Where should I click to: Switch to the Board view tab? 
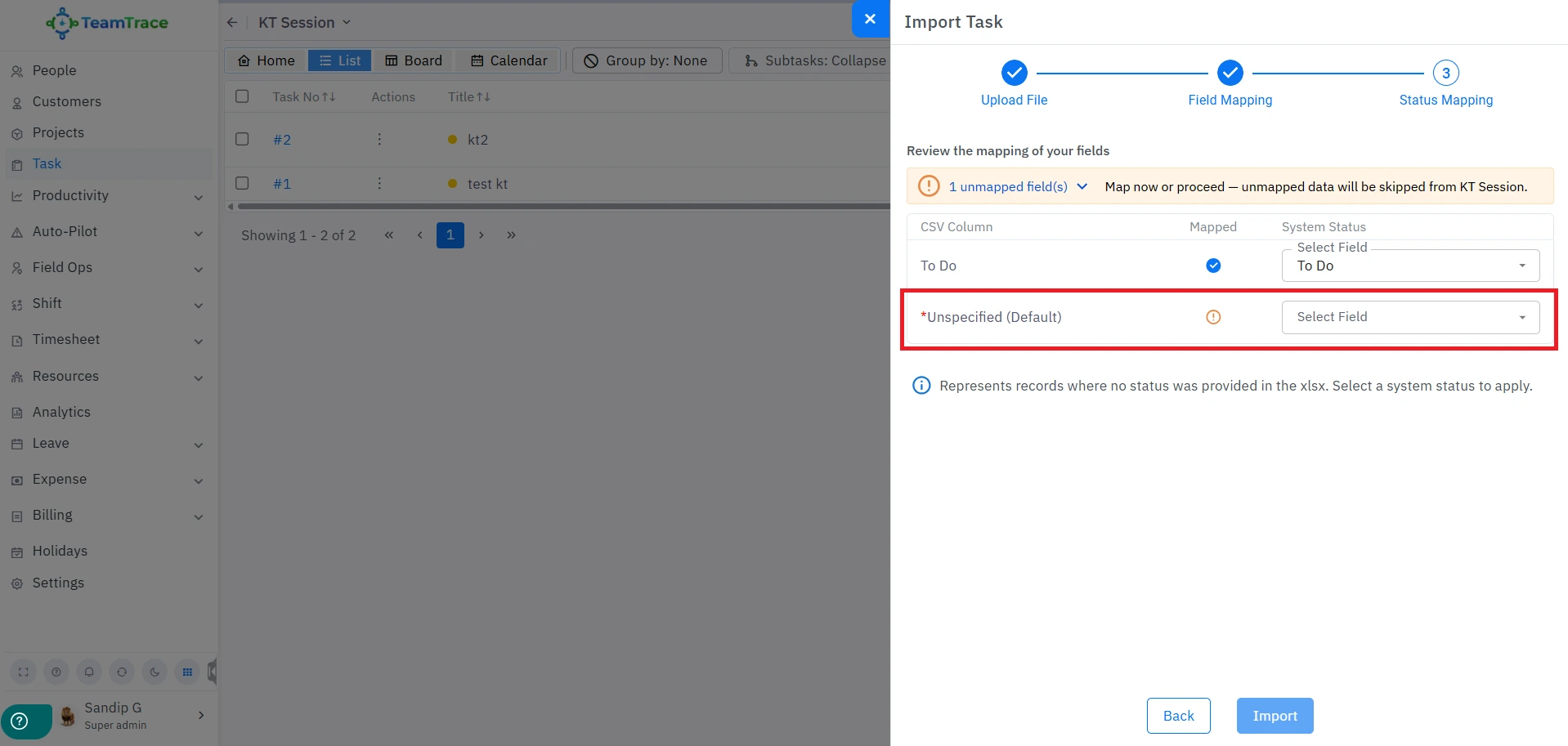[414, 60]
